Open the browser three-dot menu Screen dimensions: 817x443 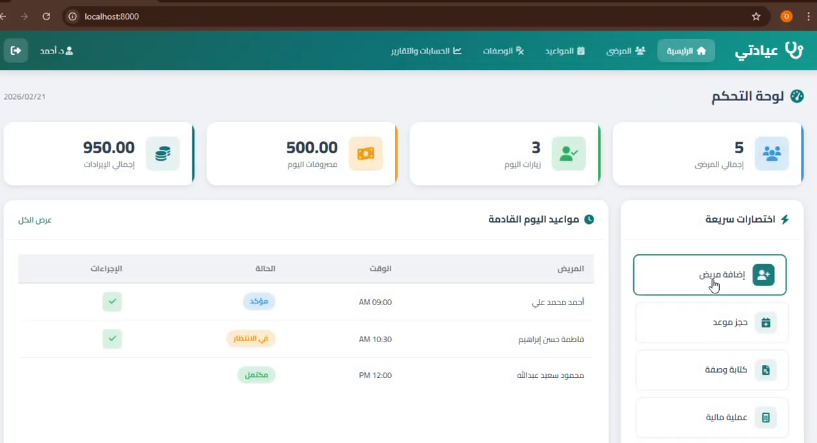(806, 16)
